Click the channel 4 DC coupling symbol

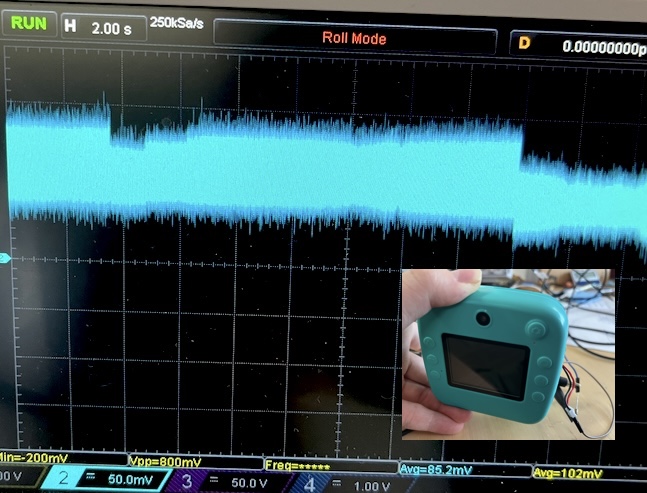pyautogui.click(x=337, y=483)
